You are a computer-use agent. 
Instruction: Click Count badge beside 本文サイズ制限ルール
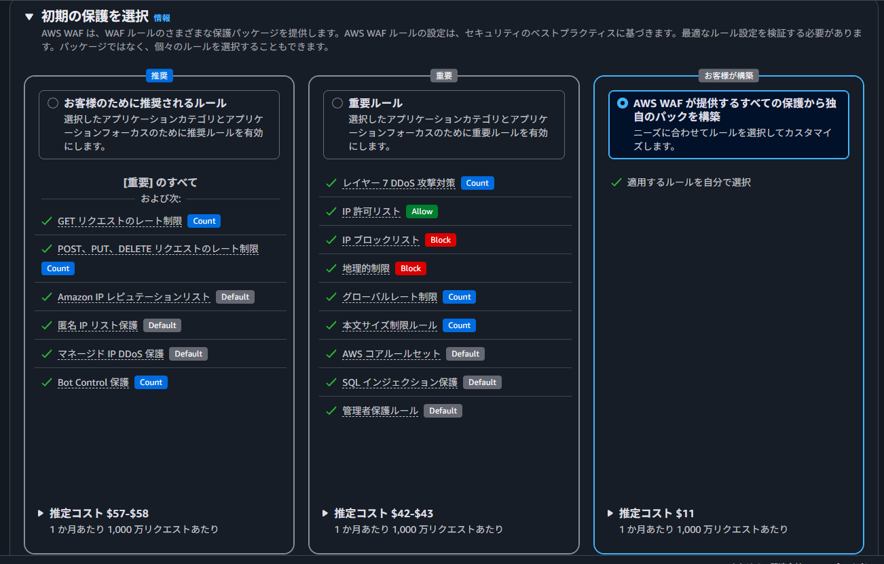[459, 325]
